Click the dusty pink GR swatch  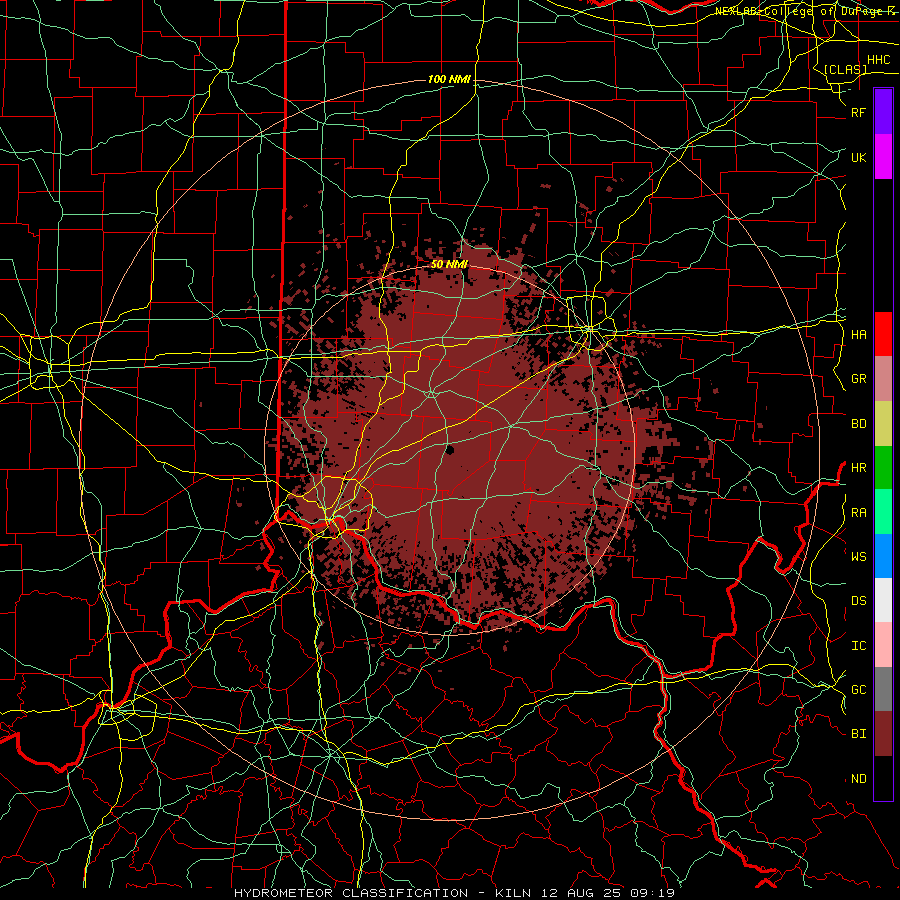883,379
